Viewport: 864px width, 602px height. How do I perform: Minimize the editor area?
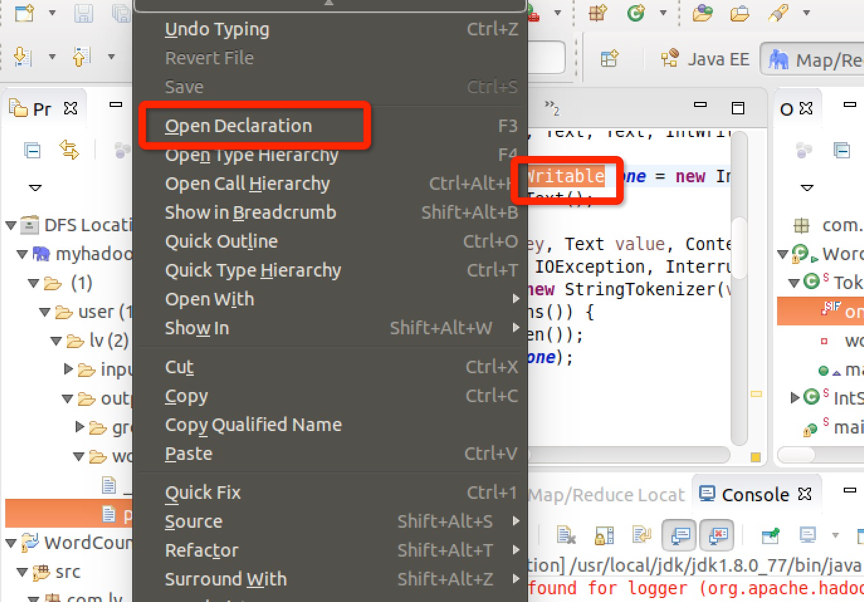(700, 104)
